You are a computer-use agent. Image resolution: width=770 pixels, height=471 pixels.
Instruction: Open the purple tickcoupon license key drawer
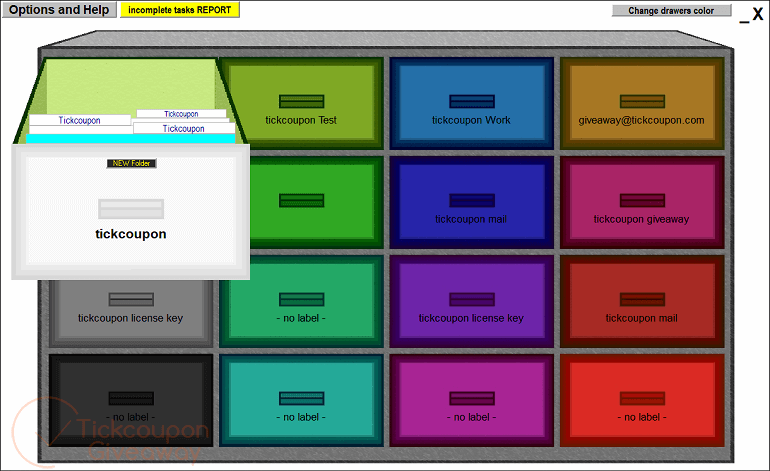coord(471,302)
